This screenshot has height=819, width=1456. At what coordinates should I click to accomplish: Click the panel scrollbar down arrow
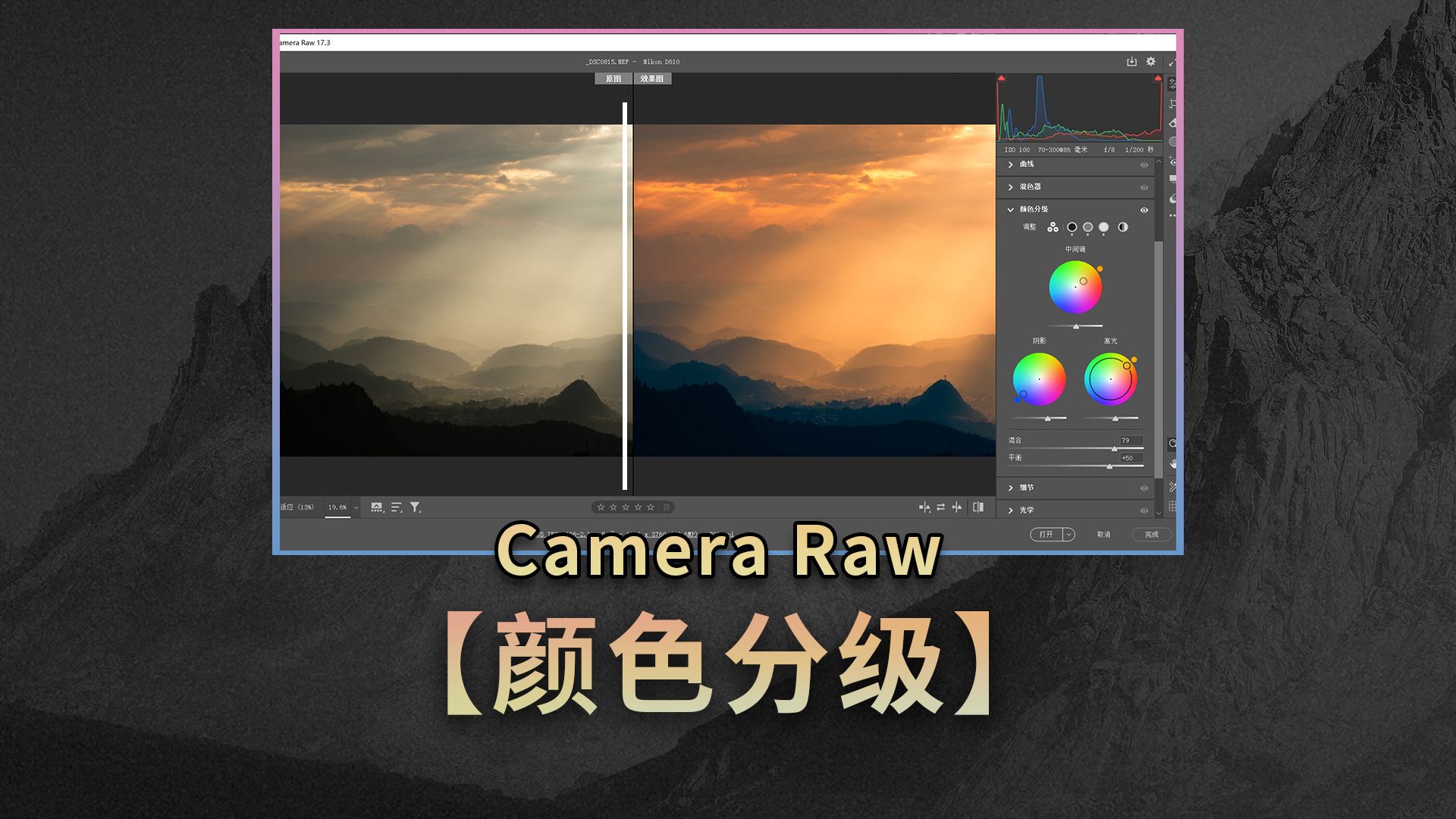point(1159,513)
